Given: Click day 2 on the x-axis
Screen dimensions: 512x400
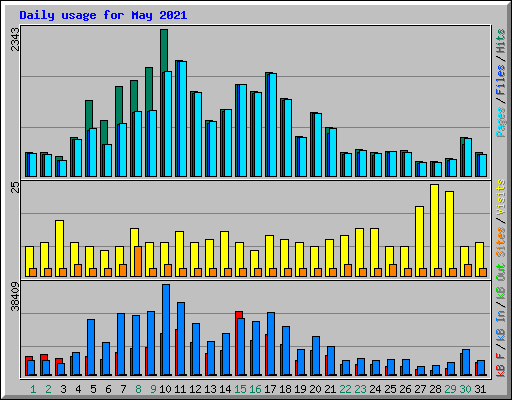Looking at the screenshot, I should click(48, 389).
